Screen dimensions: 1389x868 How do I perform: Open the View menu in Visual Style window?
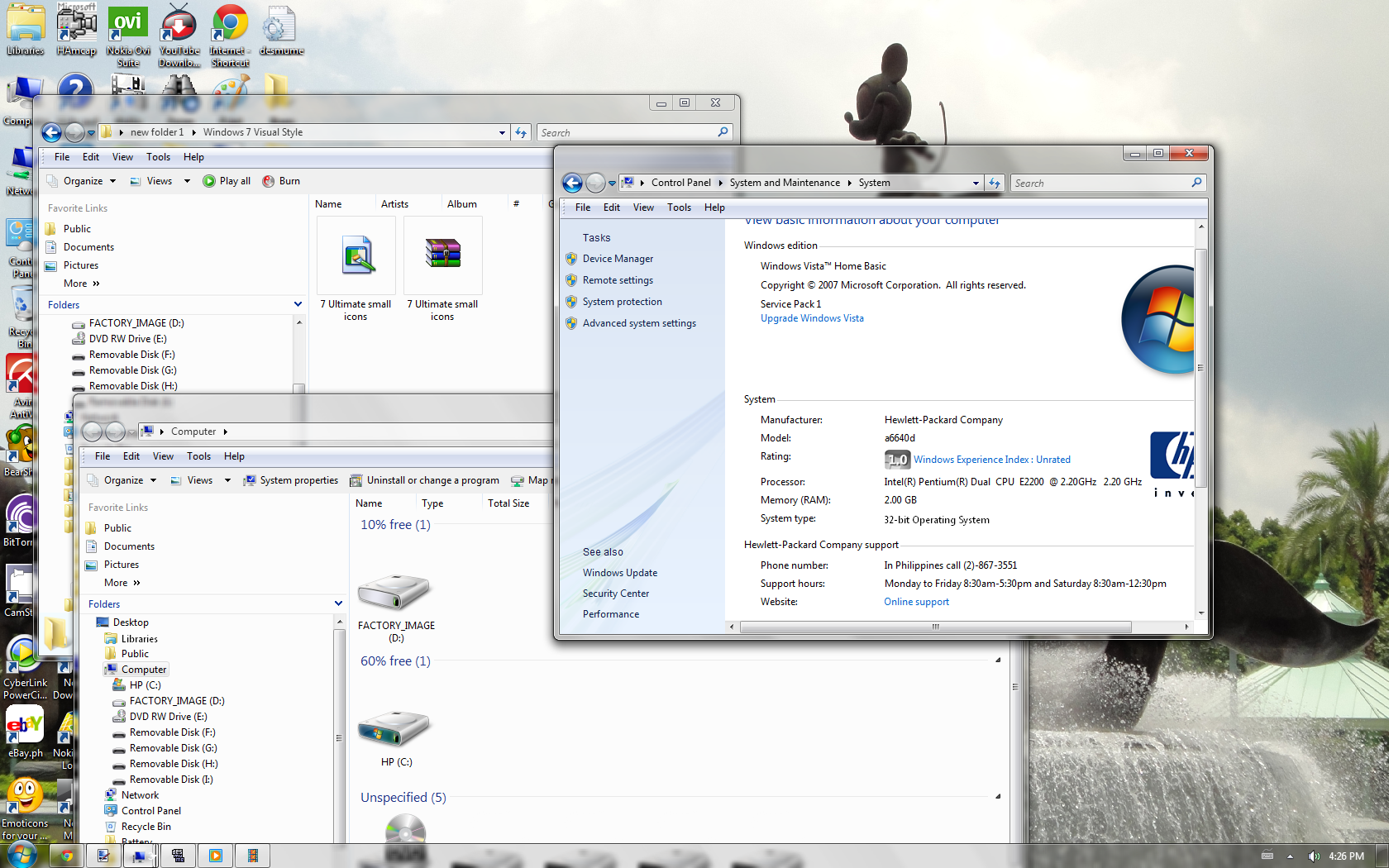[122, 157]
